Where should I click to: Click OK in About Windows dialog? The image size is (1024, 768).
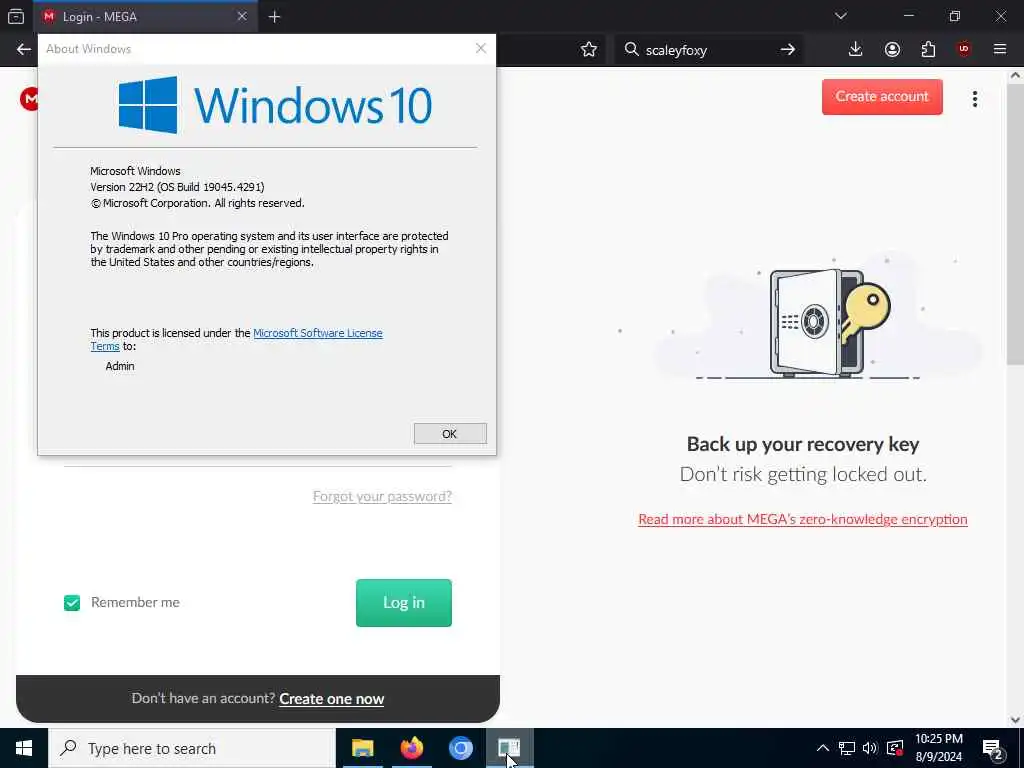coord(450,434)
